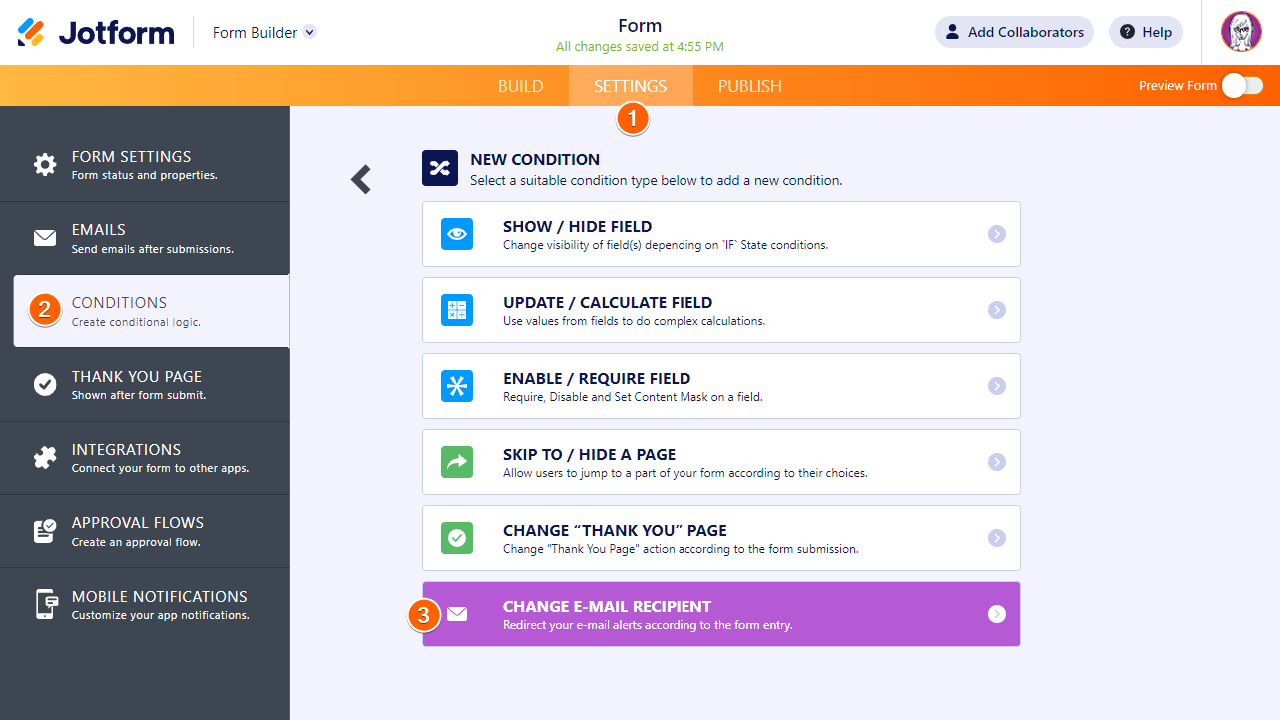Click the Update / Calculate Field calculator icon

(457, 310)
